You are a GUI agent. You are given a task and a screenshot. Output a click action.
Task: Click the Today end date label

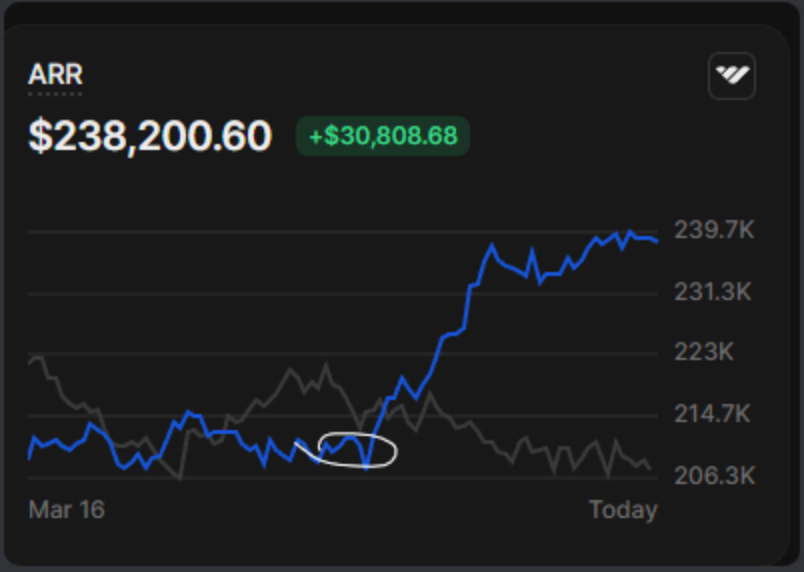pos(624,510)
